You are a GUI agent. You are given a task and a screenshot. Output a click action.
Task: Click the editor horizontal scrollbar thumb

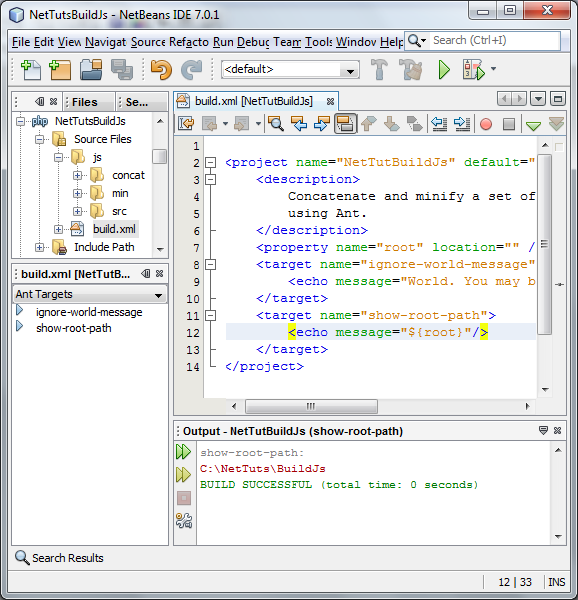(311, 406)
